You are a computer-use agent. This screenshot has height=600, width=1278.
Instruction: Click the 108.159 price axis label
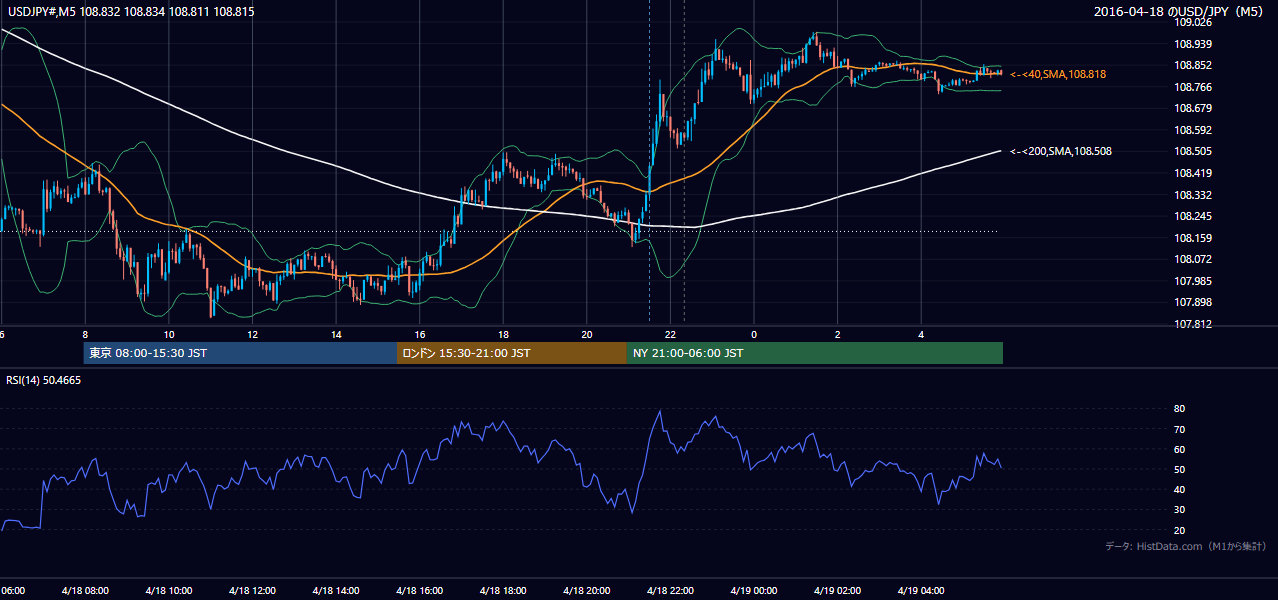(x=1192, y=238)
